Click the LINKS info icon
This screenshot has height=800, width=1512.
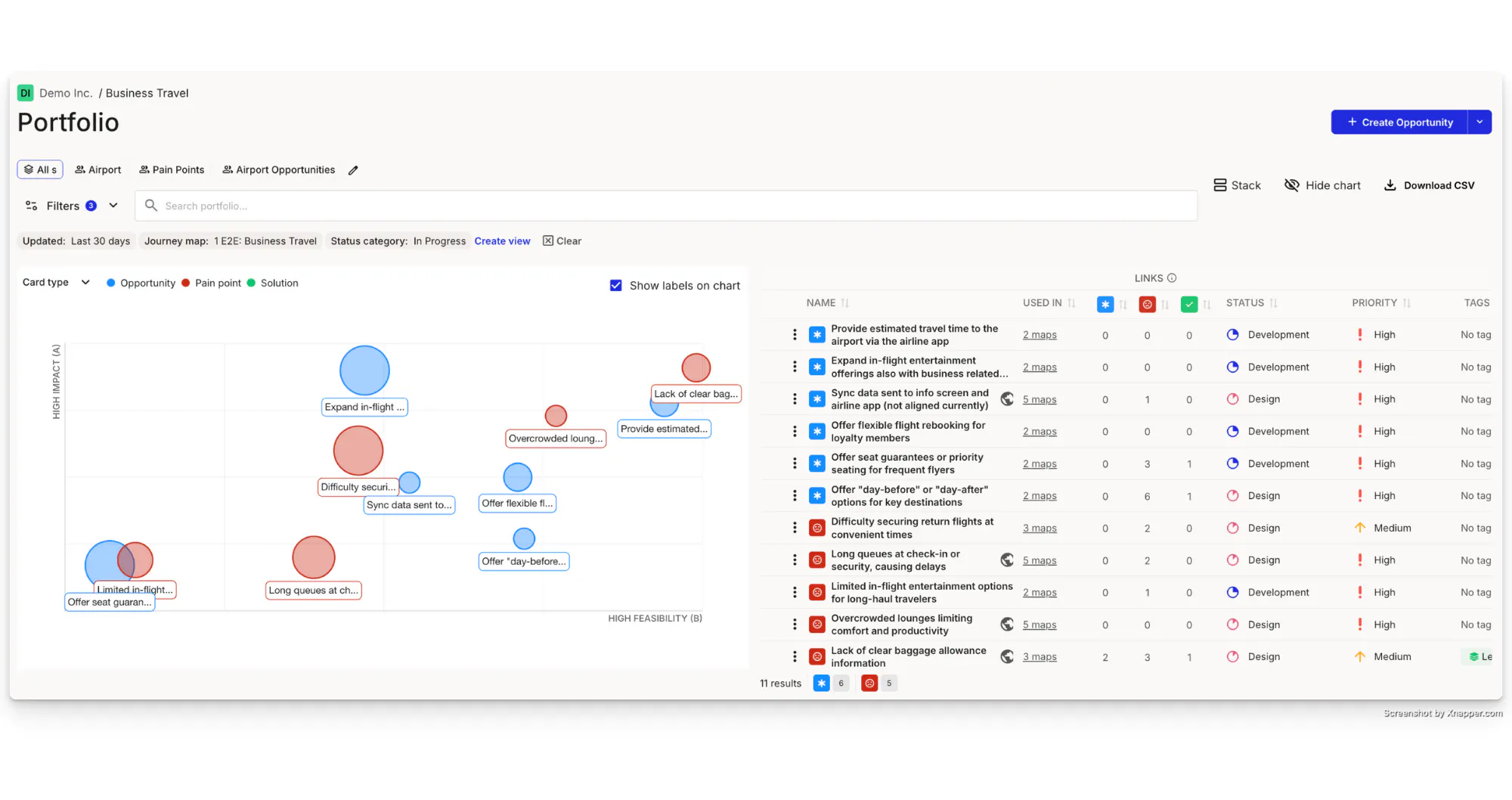(x=1172, y=278)
